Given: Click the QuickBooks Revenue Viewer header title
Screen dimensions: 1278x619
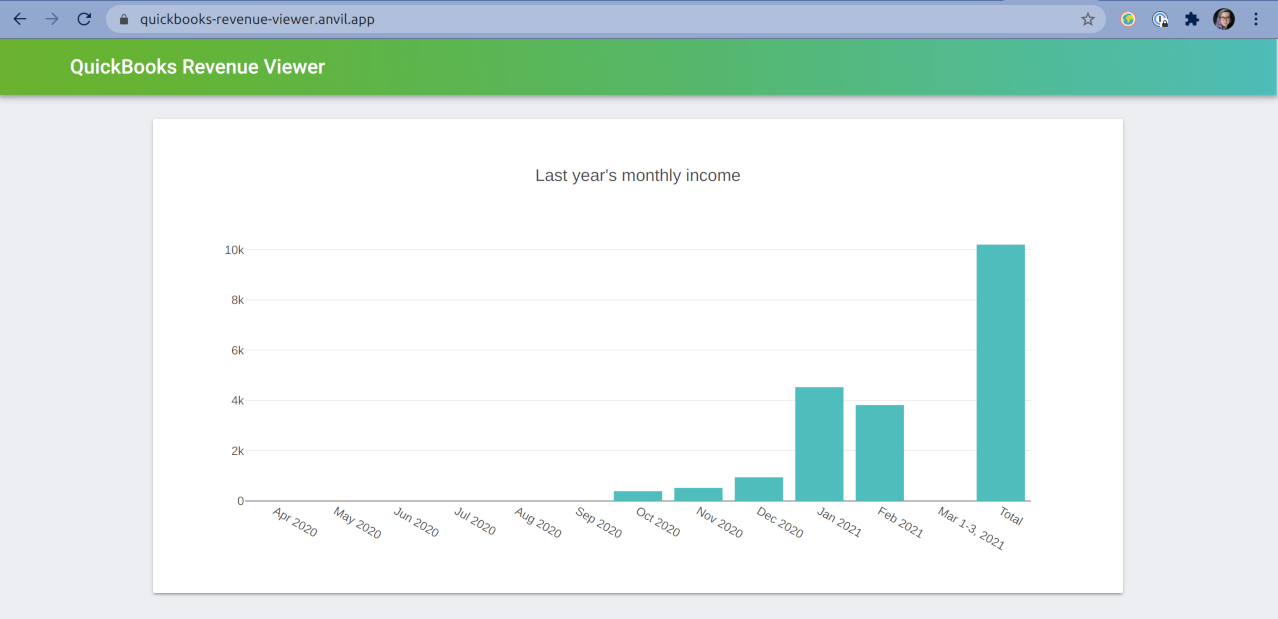Looking at the screenshot, I should click(x=196, y=66).
